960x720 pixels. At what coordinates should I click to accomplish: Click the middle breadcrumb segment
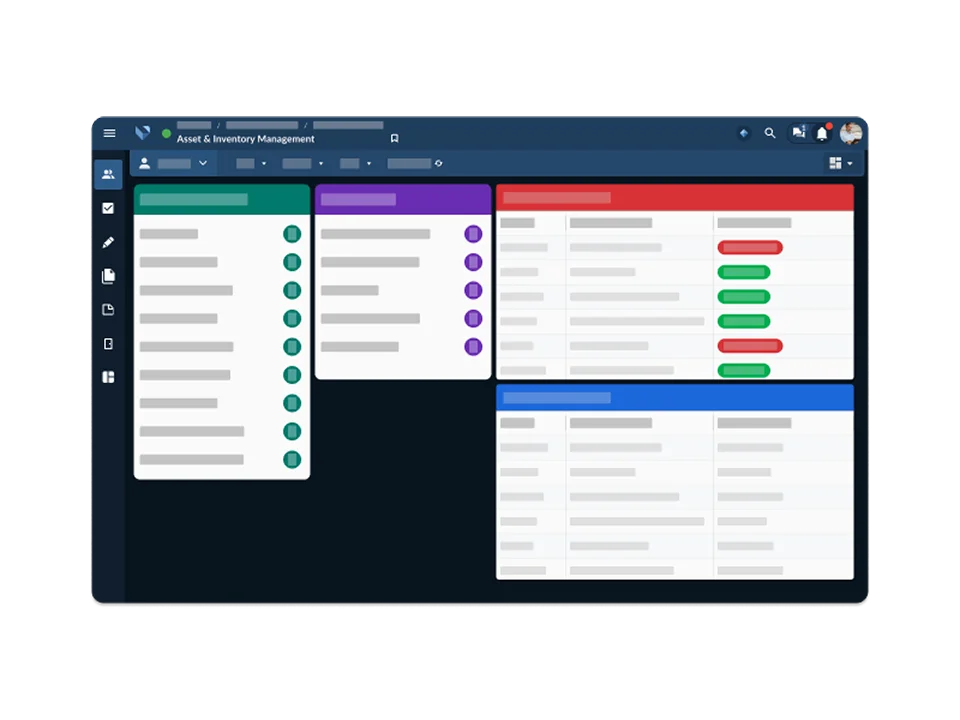point(262,125)
